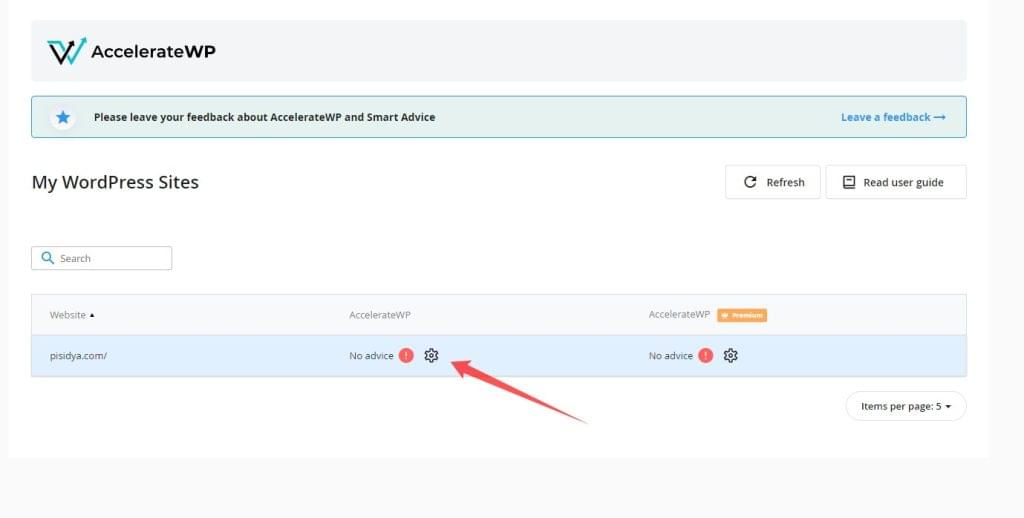The image size is (1024, 518).
Task: Click the feedback request banner text
Action: pyautogui.click(x=264, y=117)
